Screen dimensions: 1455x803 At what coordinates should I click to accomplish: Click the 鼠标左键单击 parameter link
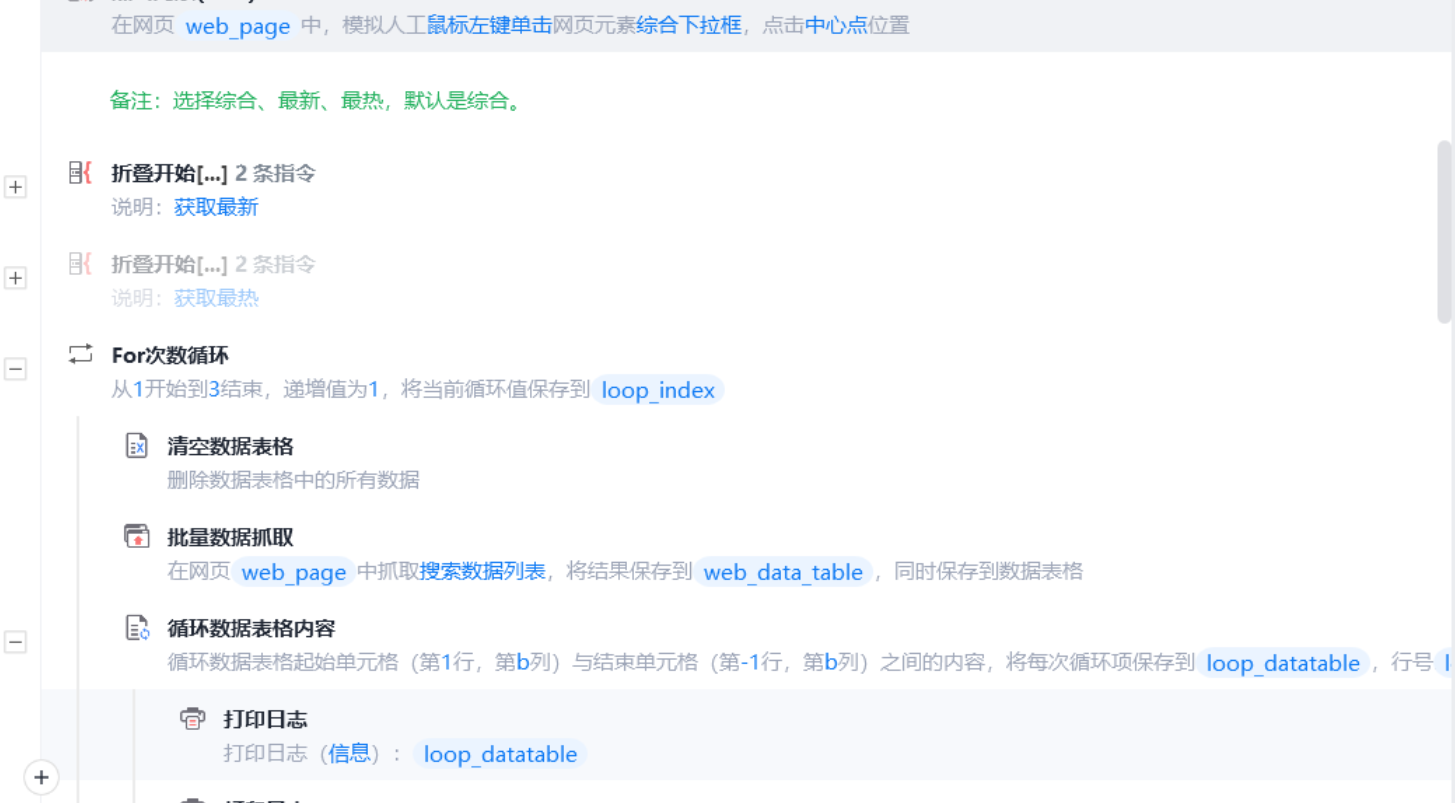490,25
